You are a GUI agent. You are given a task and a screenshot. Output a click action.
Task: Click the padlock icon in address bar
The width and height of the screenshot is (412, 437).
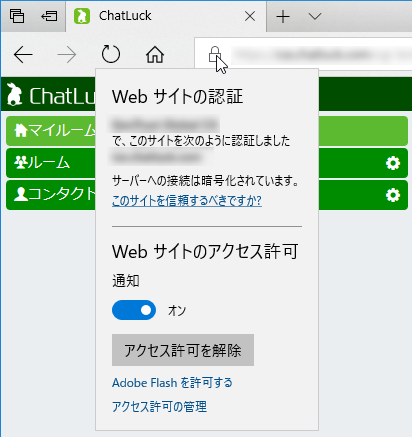[x=215, y=54]
